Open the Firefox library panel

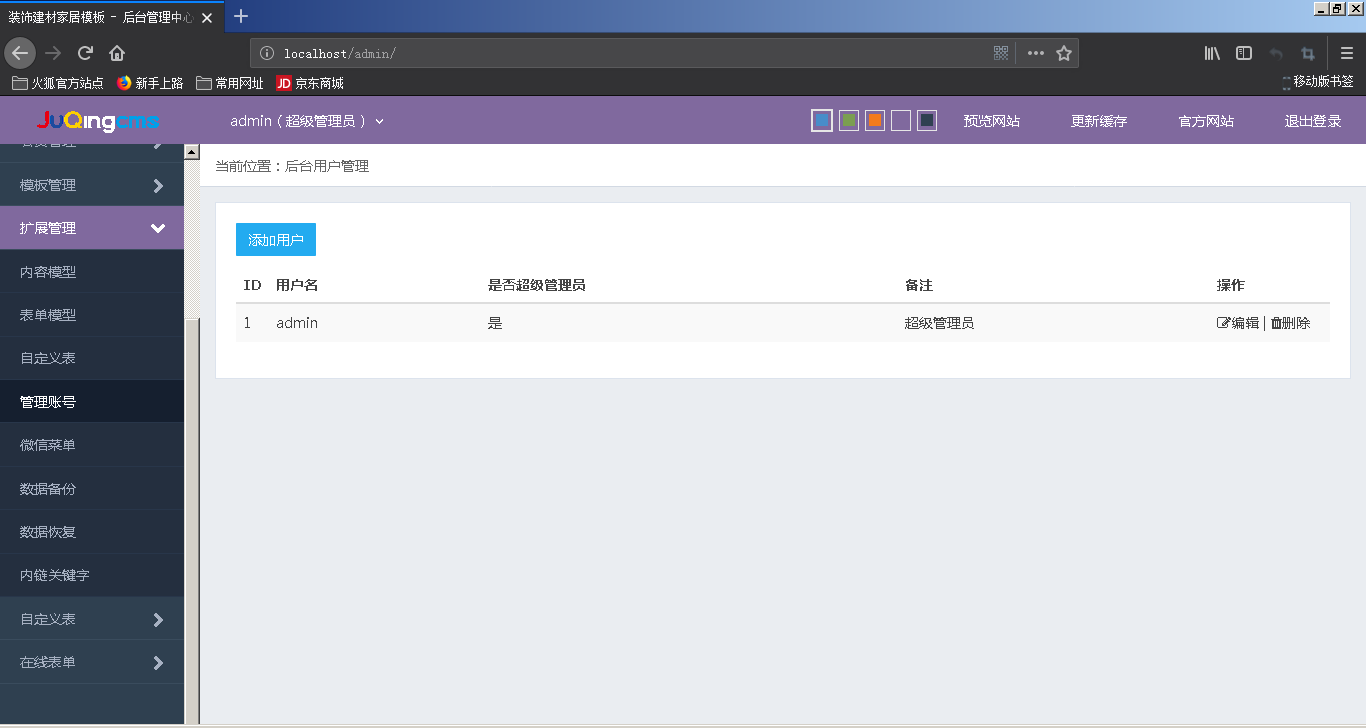pyautogui.click(x=1212, y=53)
